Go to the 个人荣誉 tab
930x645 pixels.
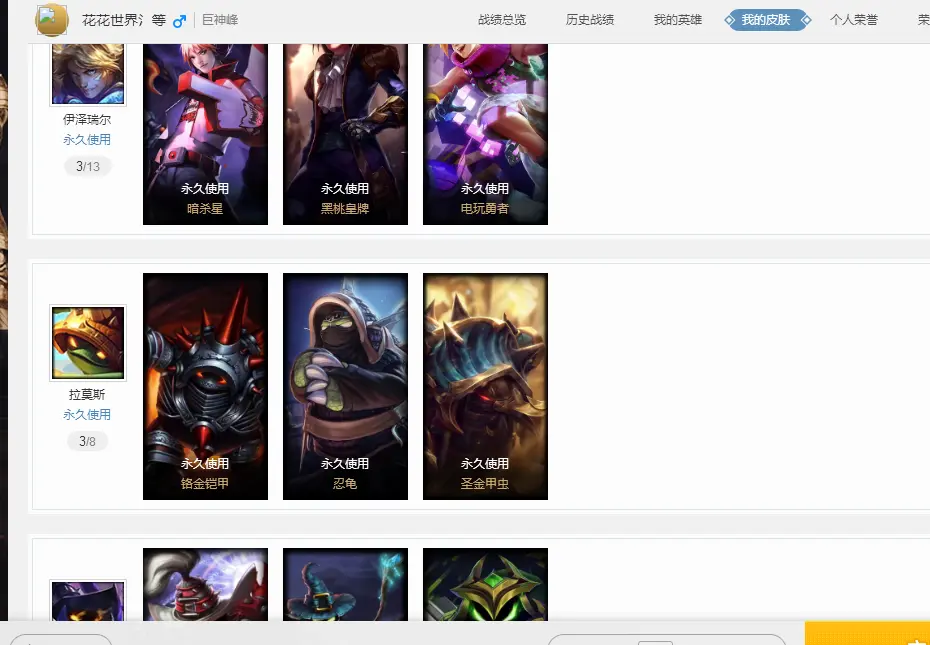(853, 20)
